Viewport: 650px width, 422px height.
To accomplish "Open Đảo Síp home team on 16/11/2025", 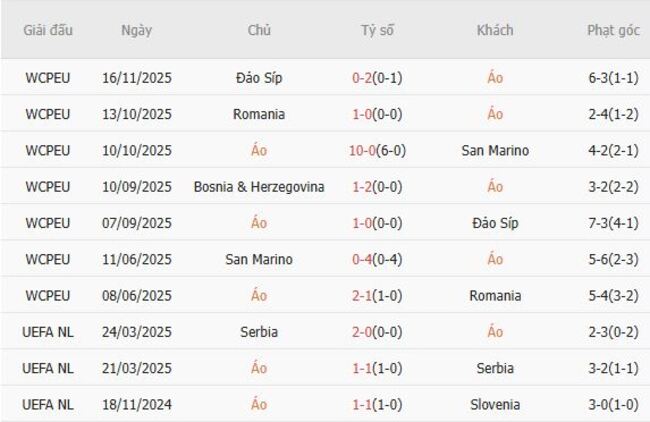I will [x=259, y=78].
